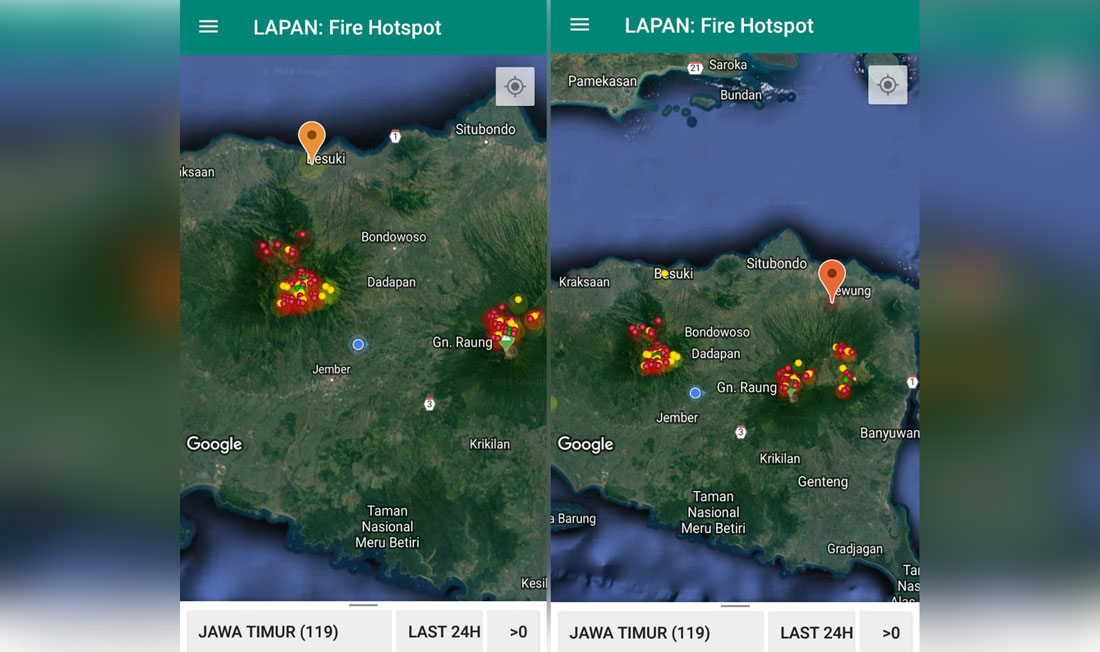Click the Bundan label on right map
This screenshot has width=1100, height=652.
click(x=741, y=95)
